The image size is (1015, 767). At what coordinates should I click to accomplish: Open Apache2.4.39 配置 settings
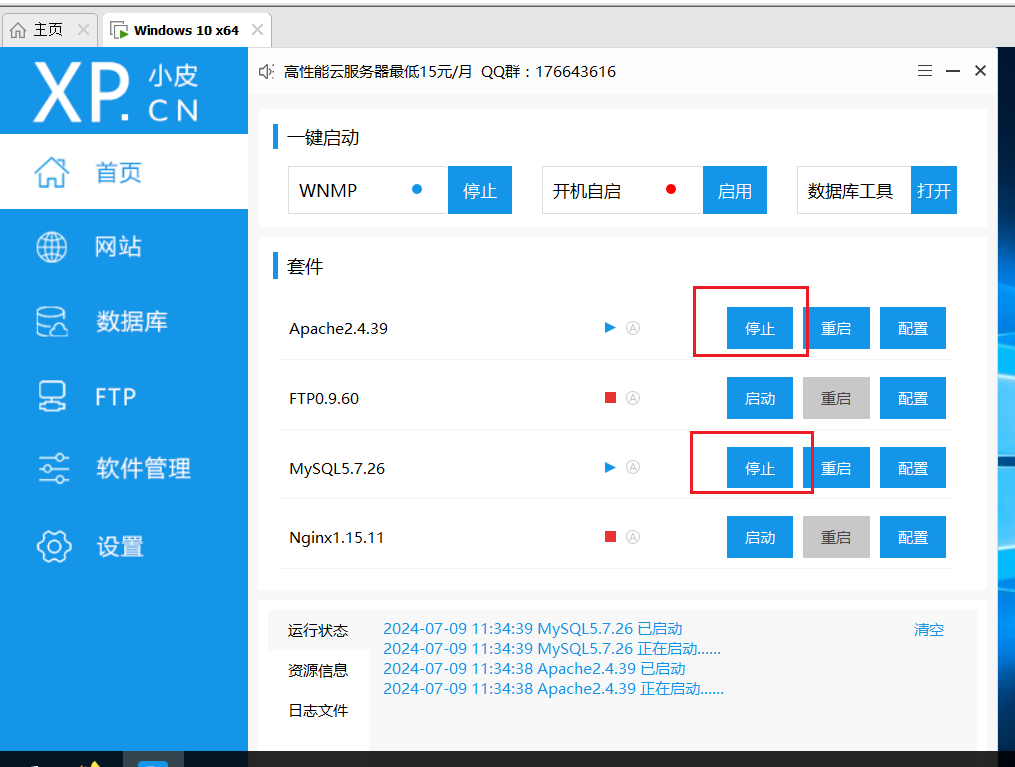(913, 328)
